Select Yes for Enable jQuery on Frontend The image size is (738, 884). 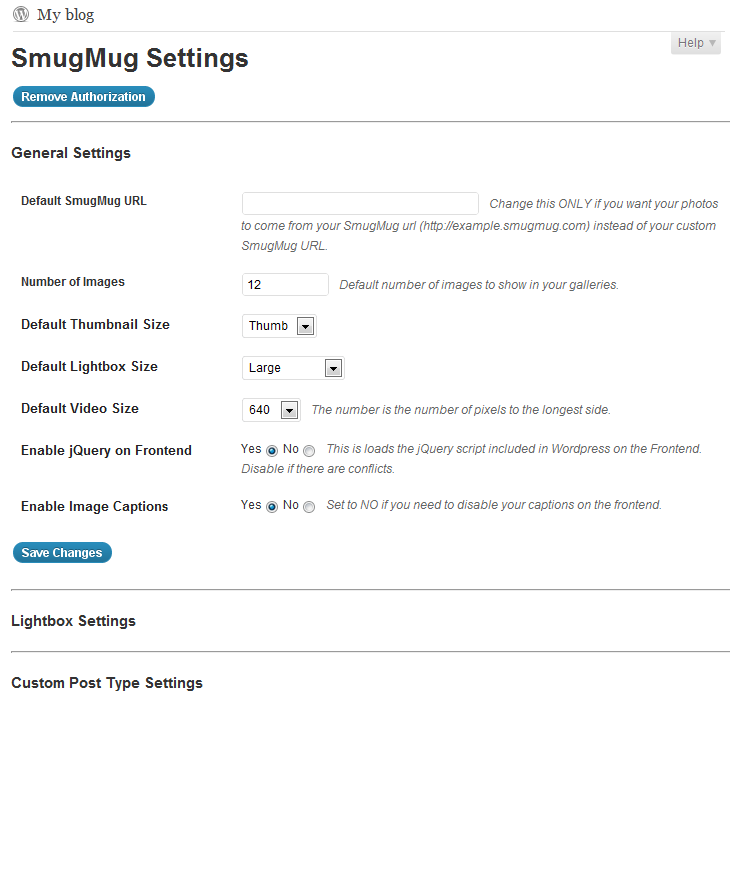coord(272,450)
